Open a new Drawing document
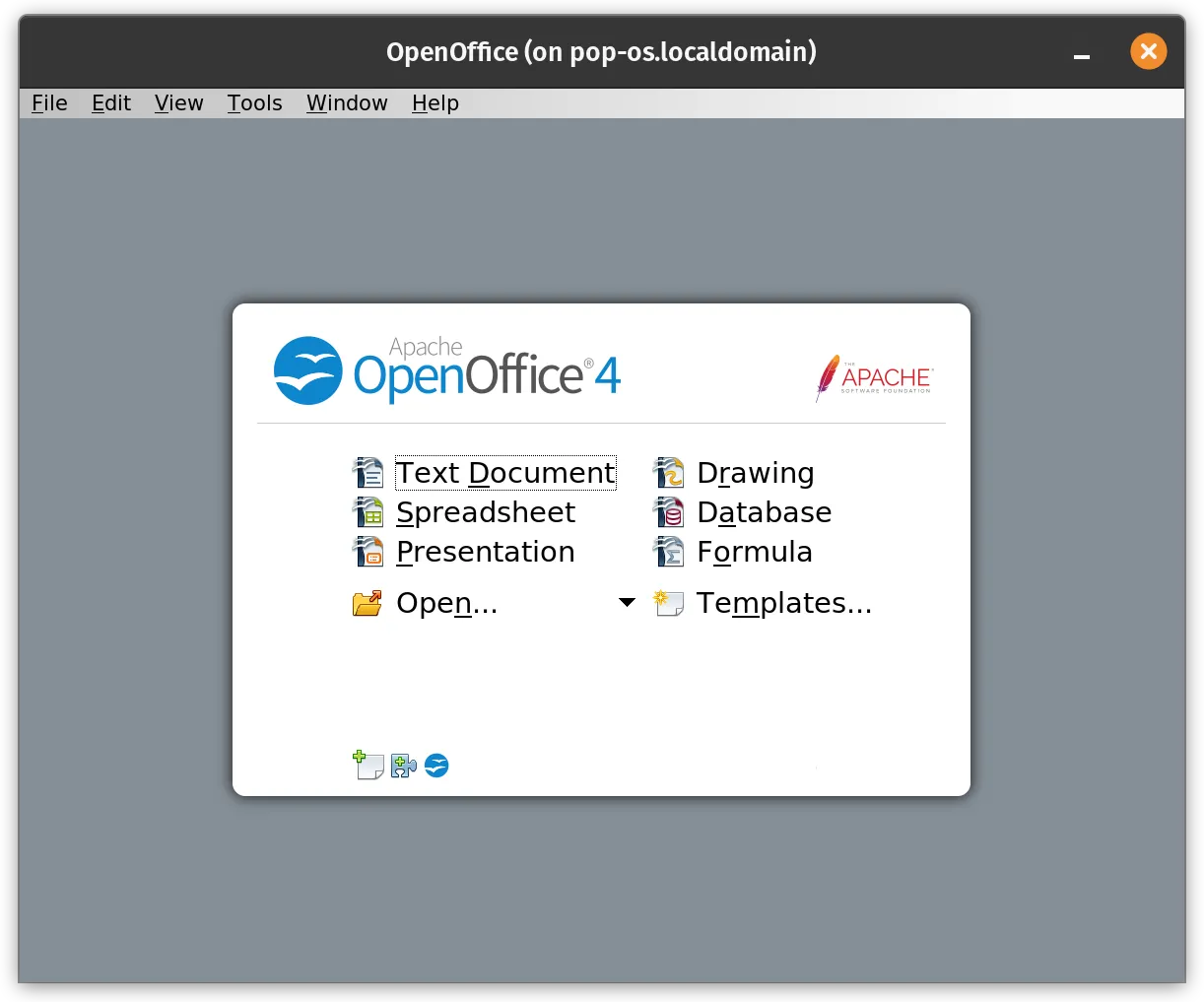Viewport: 1204px width, 1002px height. [x=755, y=472]
